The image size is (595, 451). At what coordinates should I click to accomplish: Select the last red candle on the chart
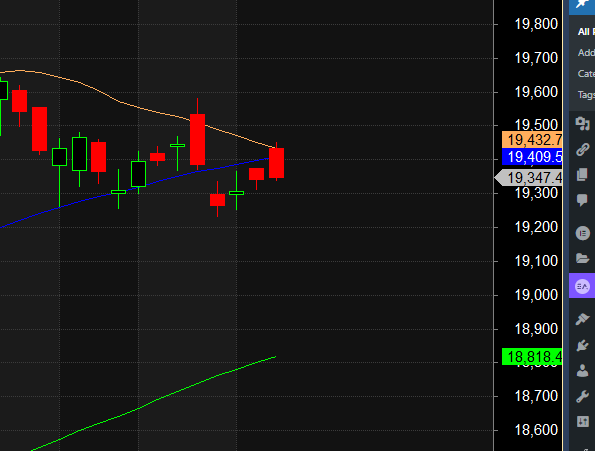pyautogui.click(x=276, y=163)
